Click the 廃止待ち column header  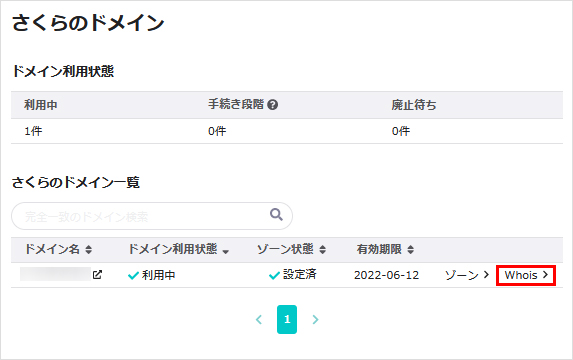click(x=414, y=105)
